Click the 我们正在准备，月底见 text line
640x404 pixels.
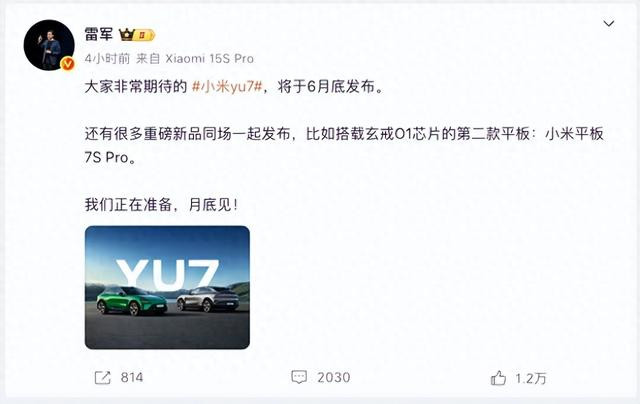click(161, 204)
